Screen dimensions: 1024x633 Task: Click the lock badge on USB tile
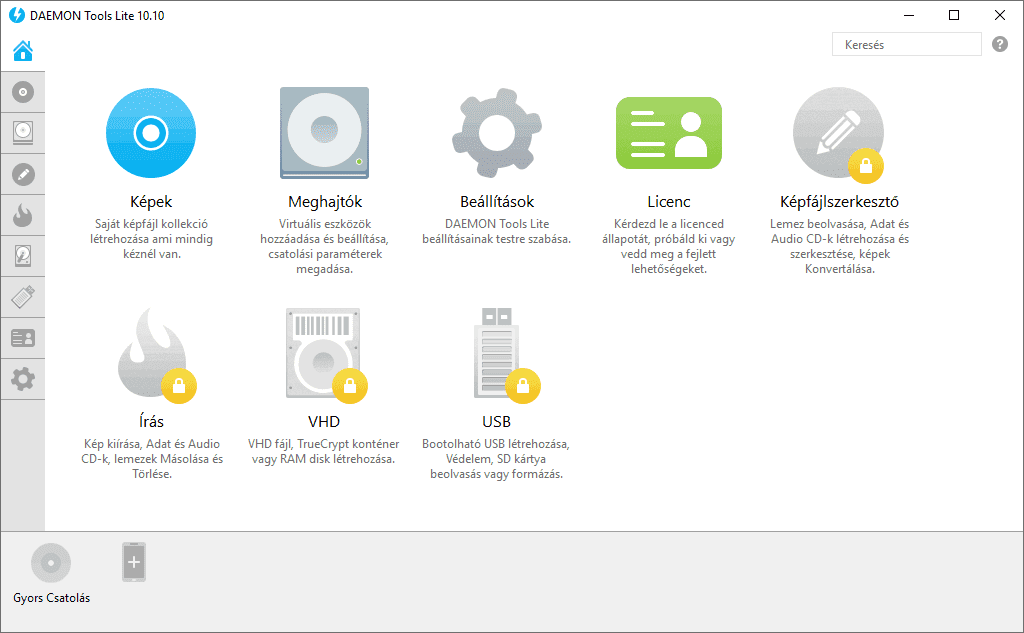click(x=522, y=386)
